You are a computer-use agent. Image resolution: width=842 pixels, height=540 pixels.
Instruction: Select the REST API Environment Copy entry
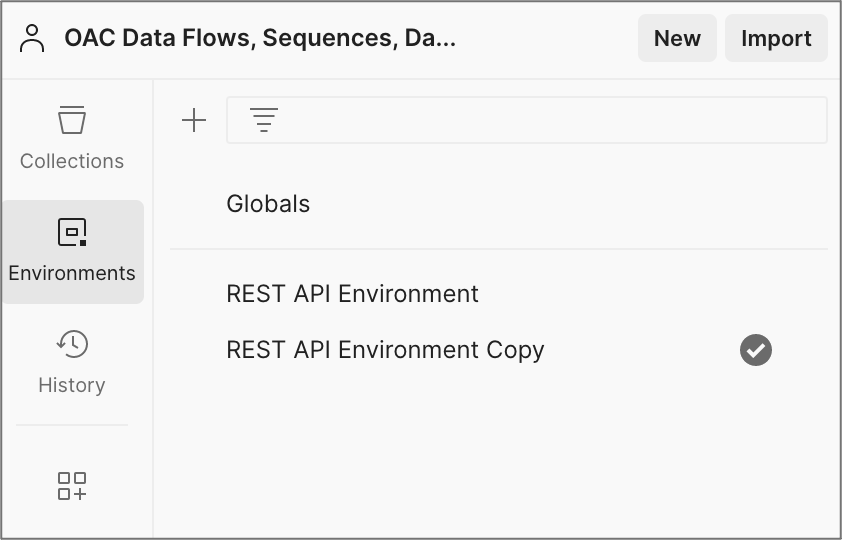[385, 350]
